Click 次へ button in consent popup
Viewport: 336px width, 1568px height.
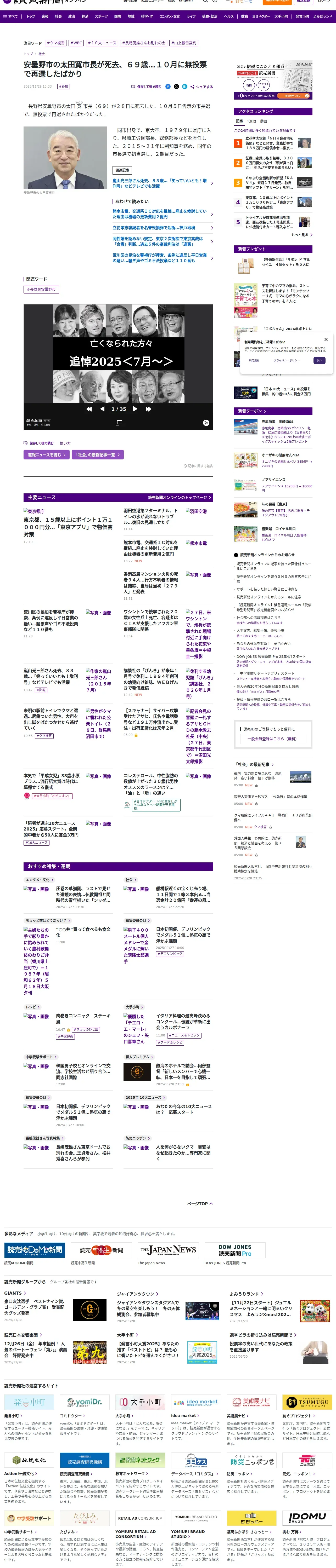click(319, 360)
